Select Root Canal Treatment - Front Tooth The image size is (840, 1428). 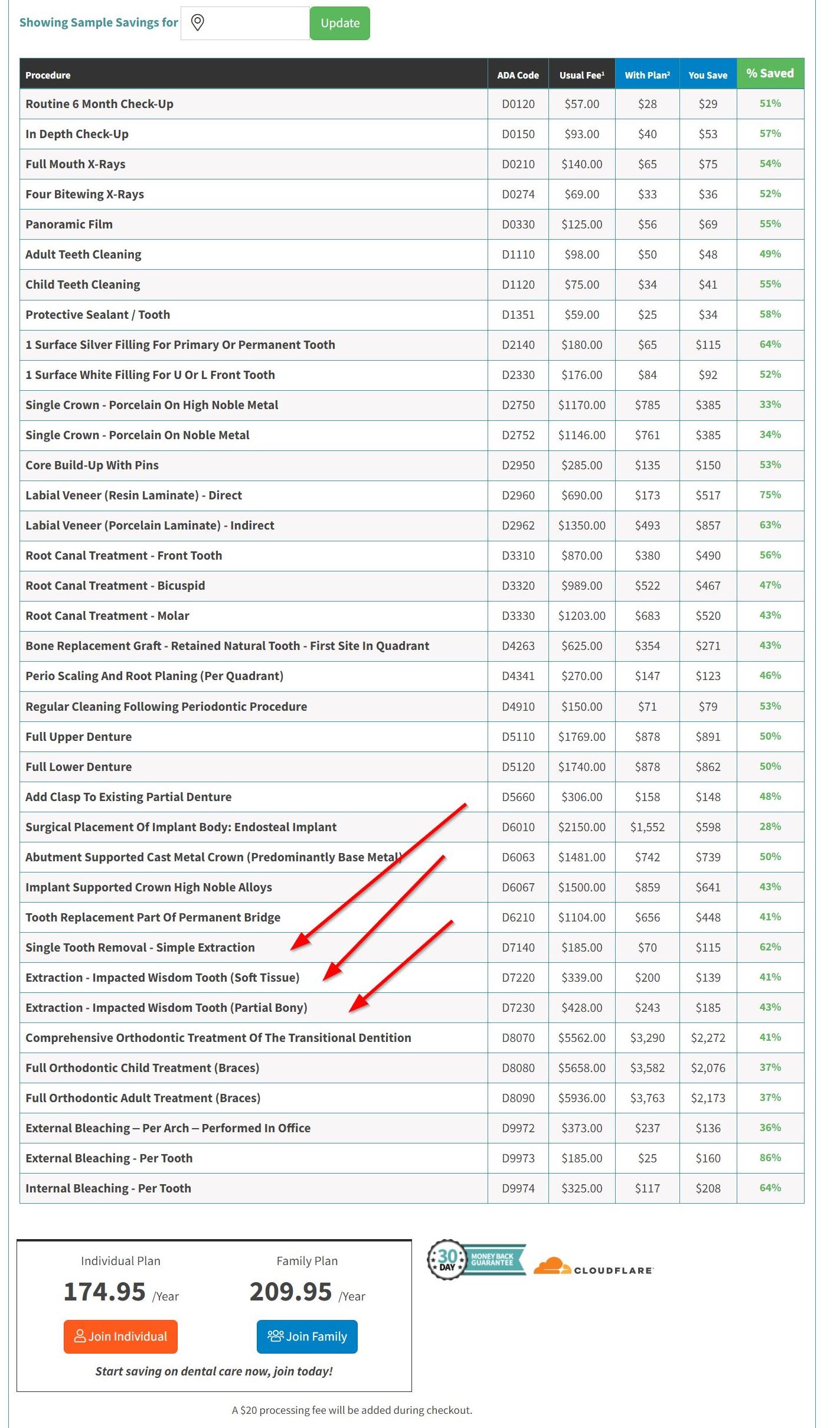123,555
